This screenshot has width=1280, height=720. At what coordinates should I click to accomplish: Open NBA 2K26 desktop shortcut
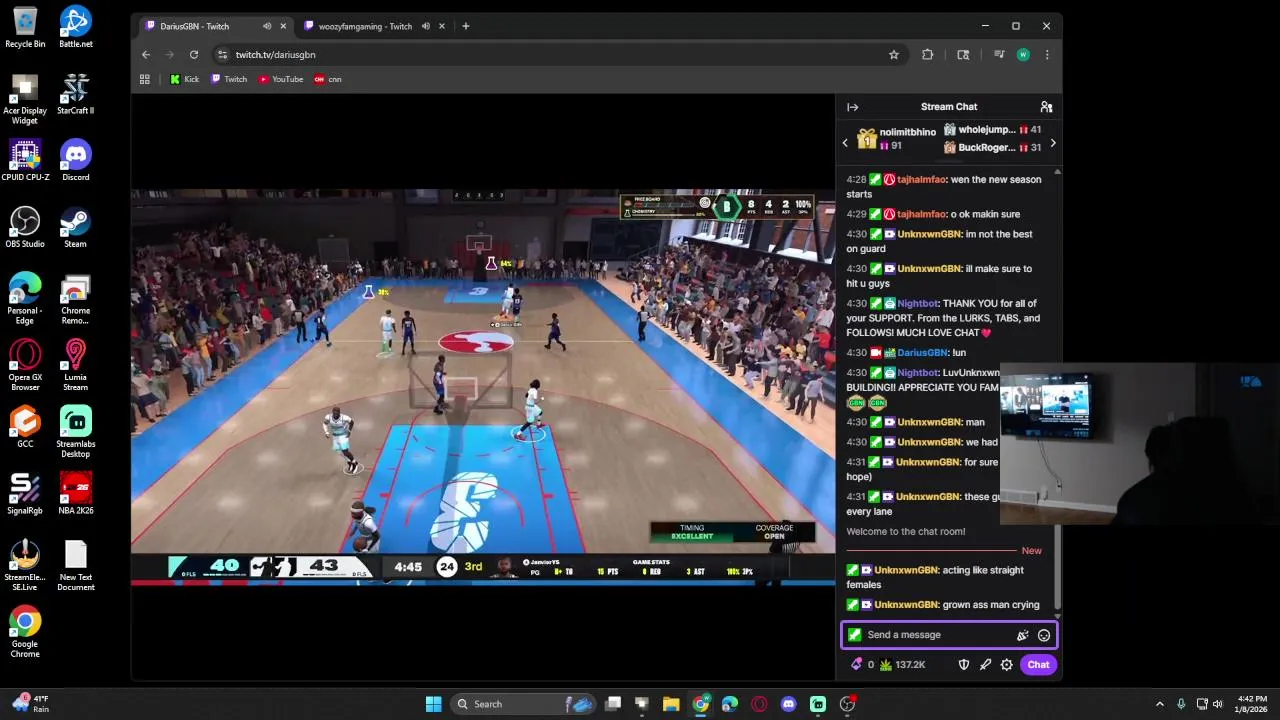tap(76, 494)
